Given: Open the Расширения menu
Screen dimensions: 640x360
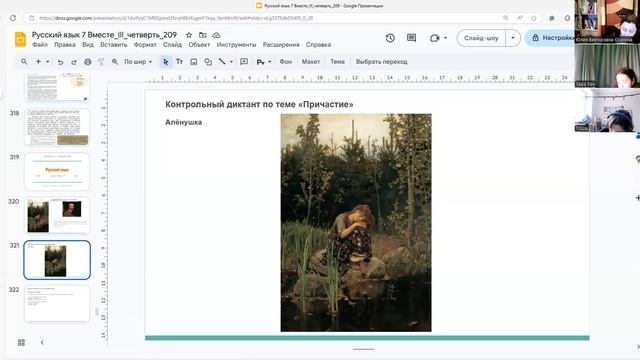Looking at the screenshot, I should 281,44.
